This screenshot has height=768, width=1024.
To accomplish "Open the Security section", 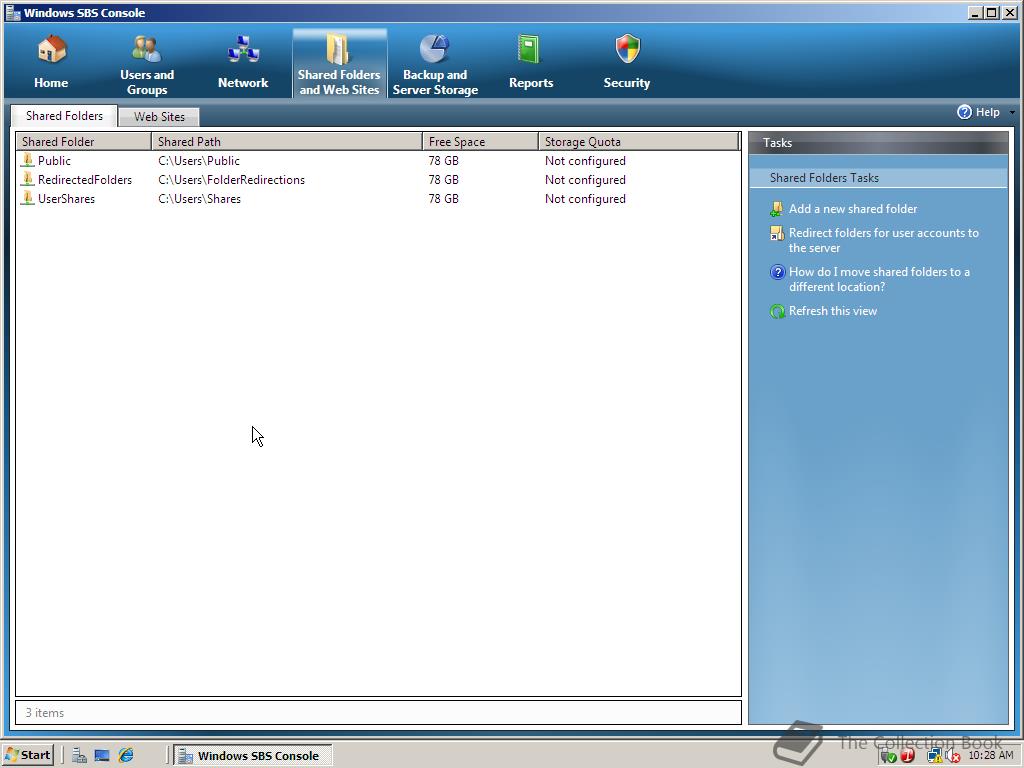I will (x=627, y=63).
